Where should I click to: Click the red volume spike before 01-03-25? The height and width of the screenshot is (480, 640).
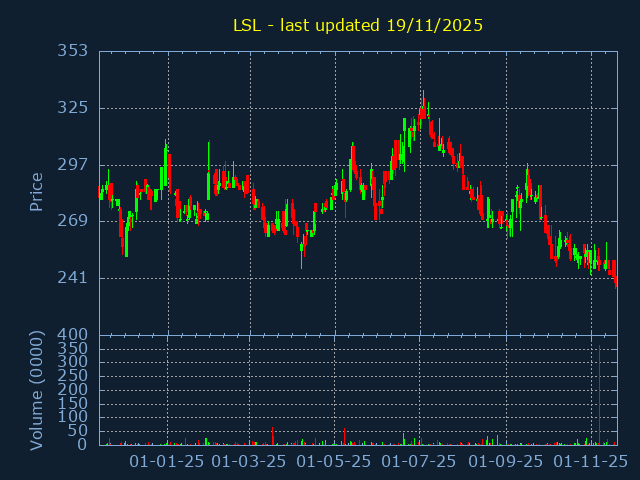click(272, 436)
